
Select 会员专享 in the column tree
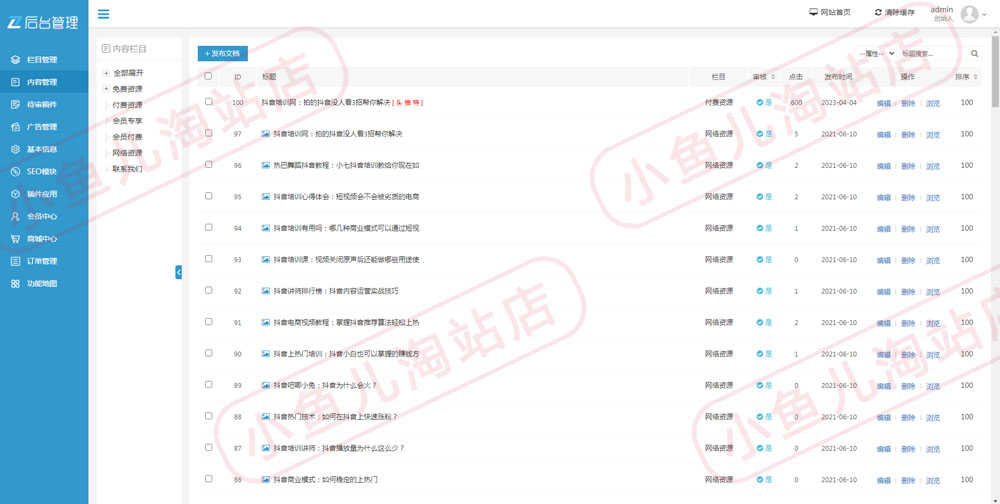(x=128, y=121)
